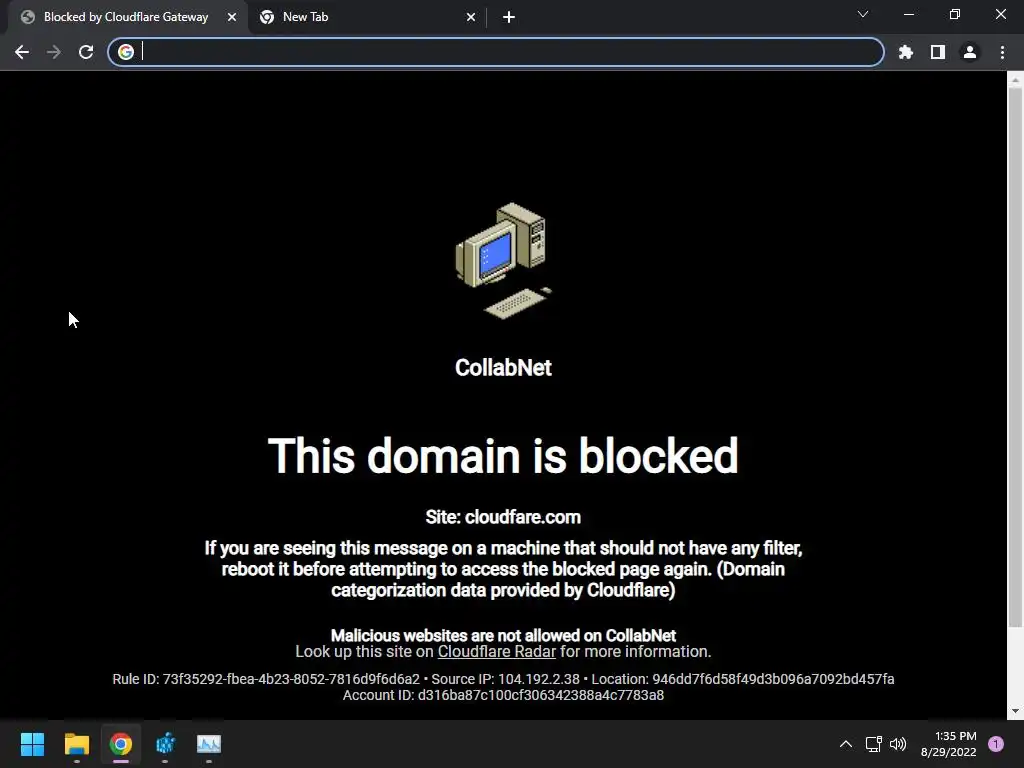Open the Extensions puzzle icon
Image resolution: width=1024 pixels, height=768 pixels.
tap(905, 52)
